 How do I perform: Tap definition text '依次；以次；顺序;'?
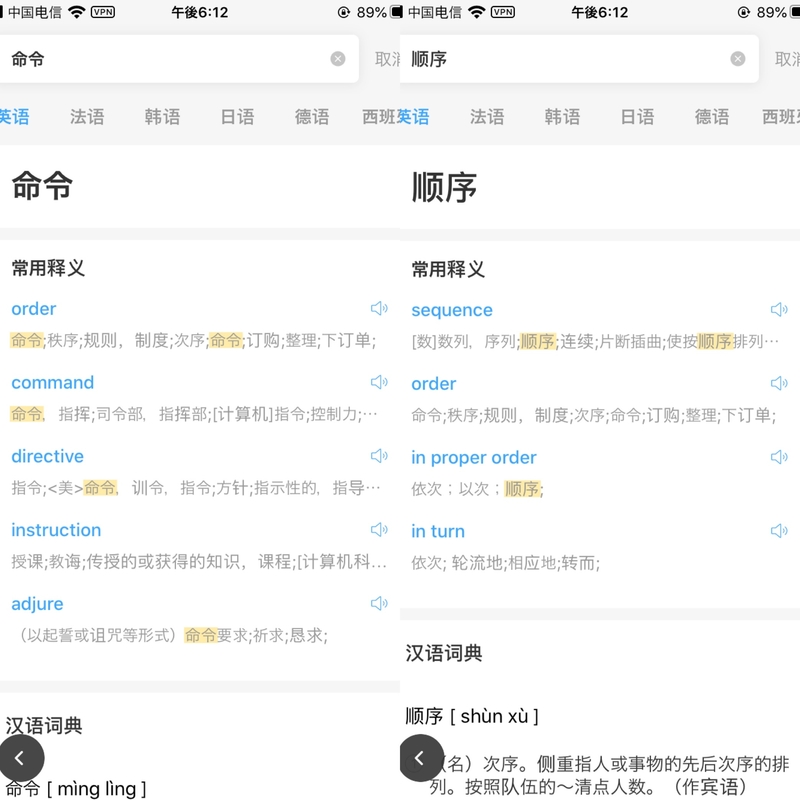pos(478,489)
